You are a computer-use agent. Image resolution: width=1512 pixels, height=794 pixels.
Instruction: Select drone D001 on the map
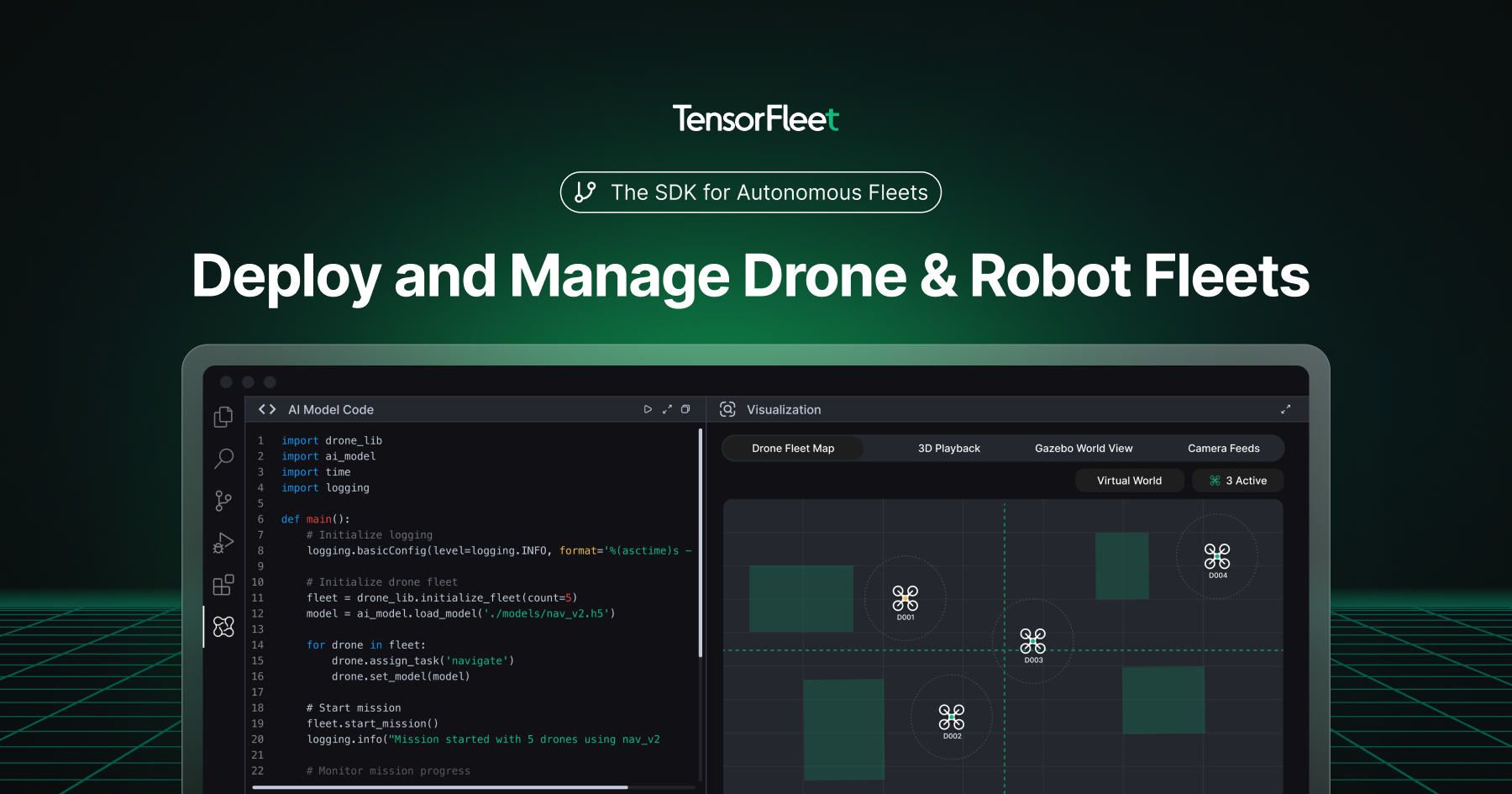(905, 598)
